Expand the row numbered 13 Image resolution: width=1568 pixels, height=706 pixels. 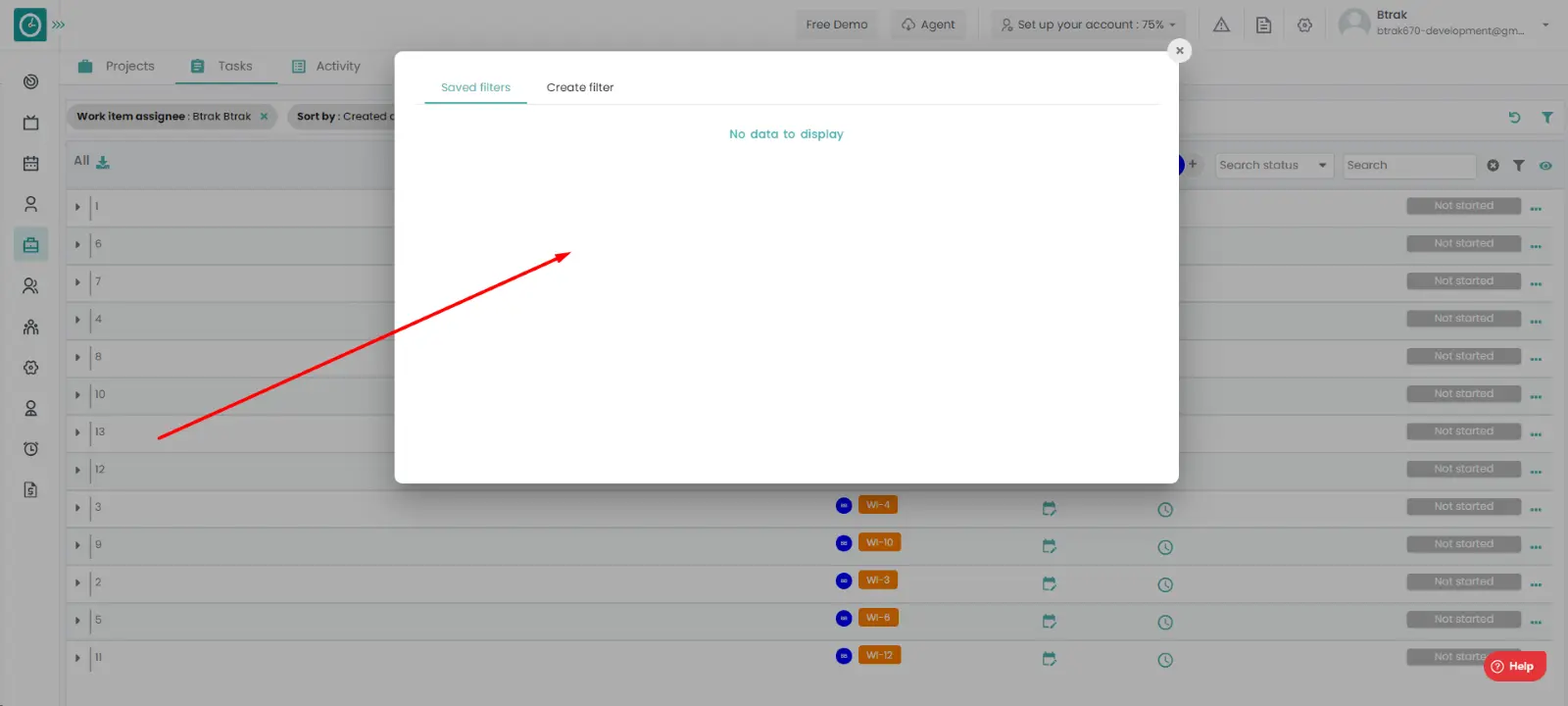point(77,432)
